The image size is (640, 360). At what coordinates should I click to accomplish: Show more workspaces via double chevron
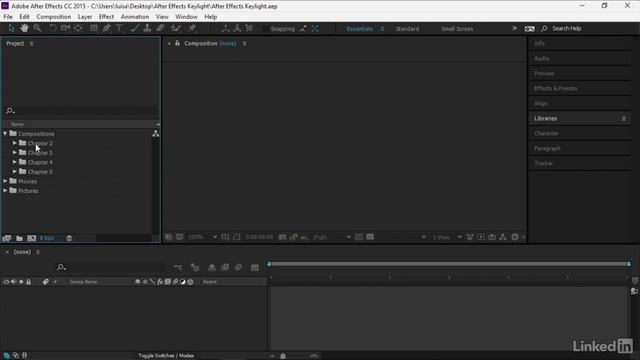pos(514,28)
